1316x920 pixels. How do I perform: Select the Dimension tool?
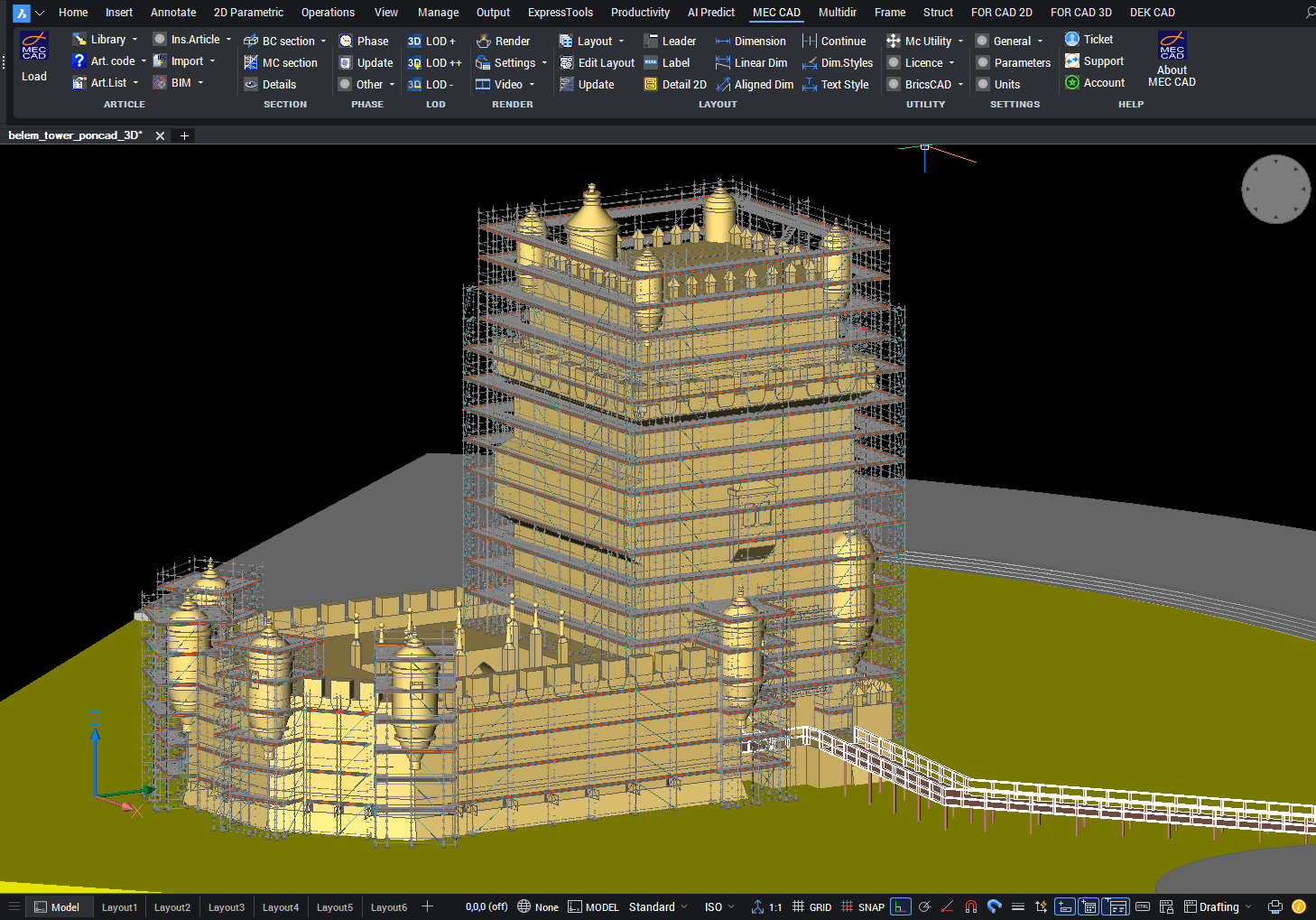[x=751, y=42]
